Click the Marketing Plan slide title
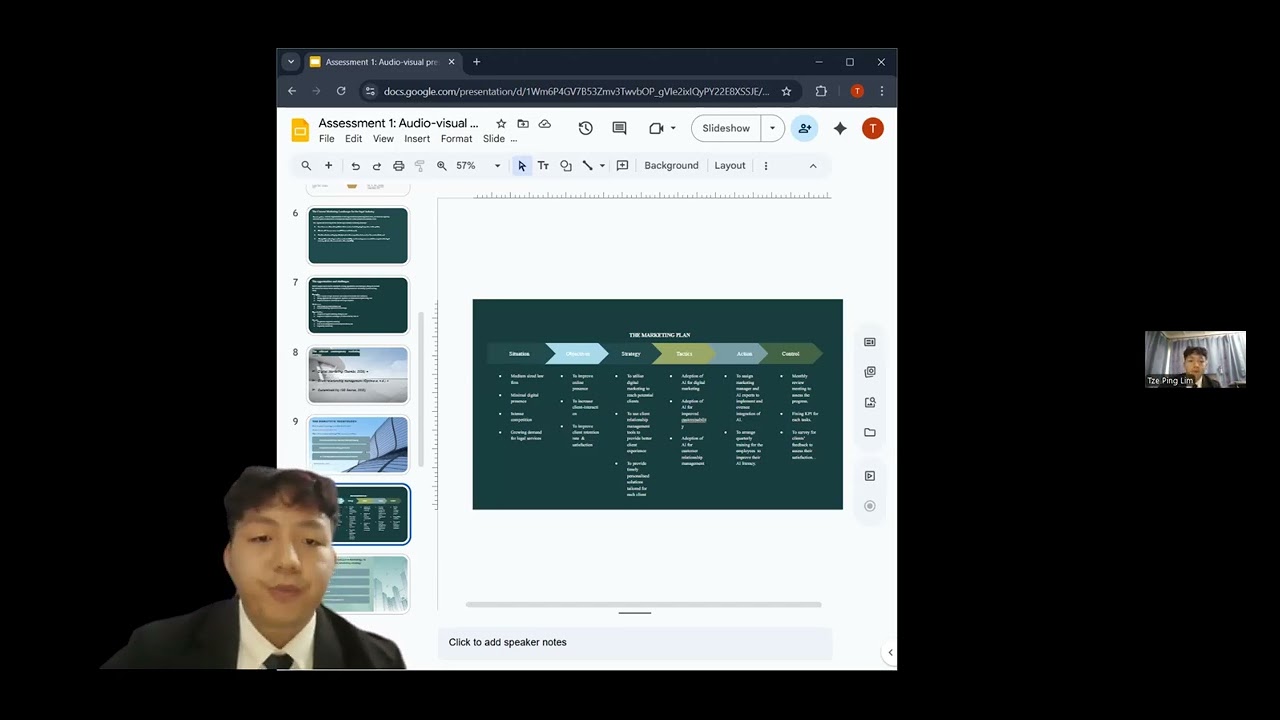The width and height of the screenshot is (1280, 720). coord(659,335)
